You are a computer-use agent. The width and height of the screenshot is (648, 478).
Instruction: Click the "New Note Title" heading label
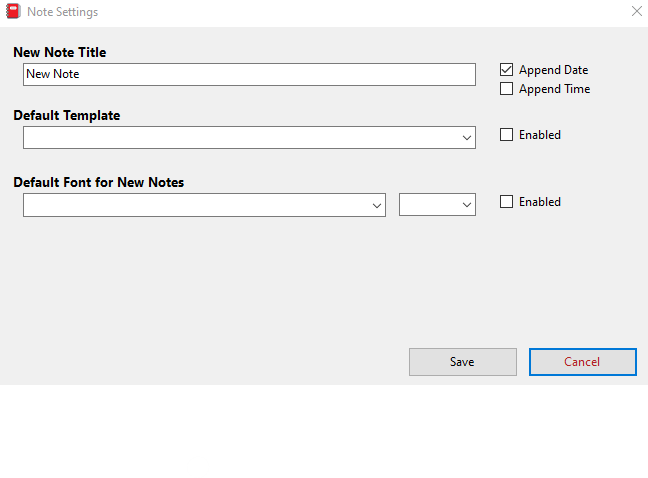[60, 52]
